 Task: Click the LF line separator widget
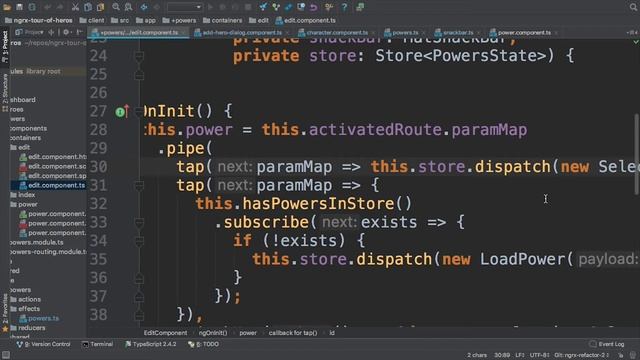[x=520, y=355]
